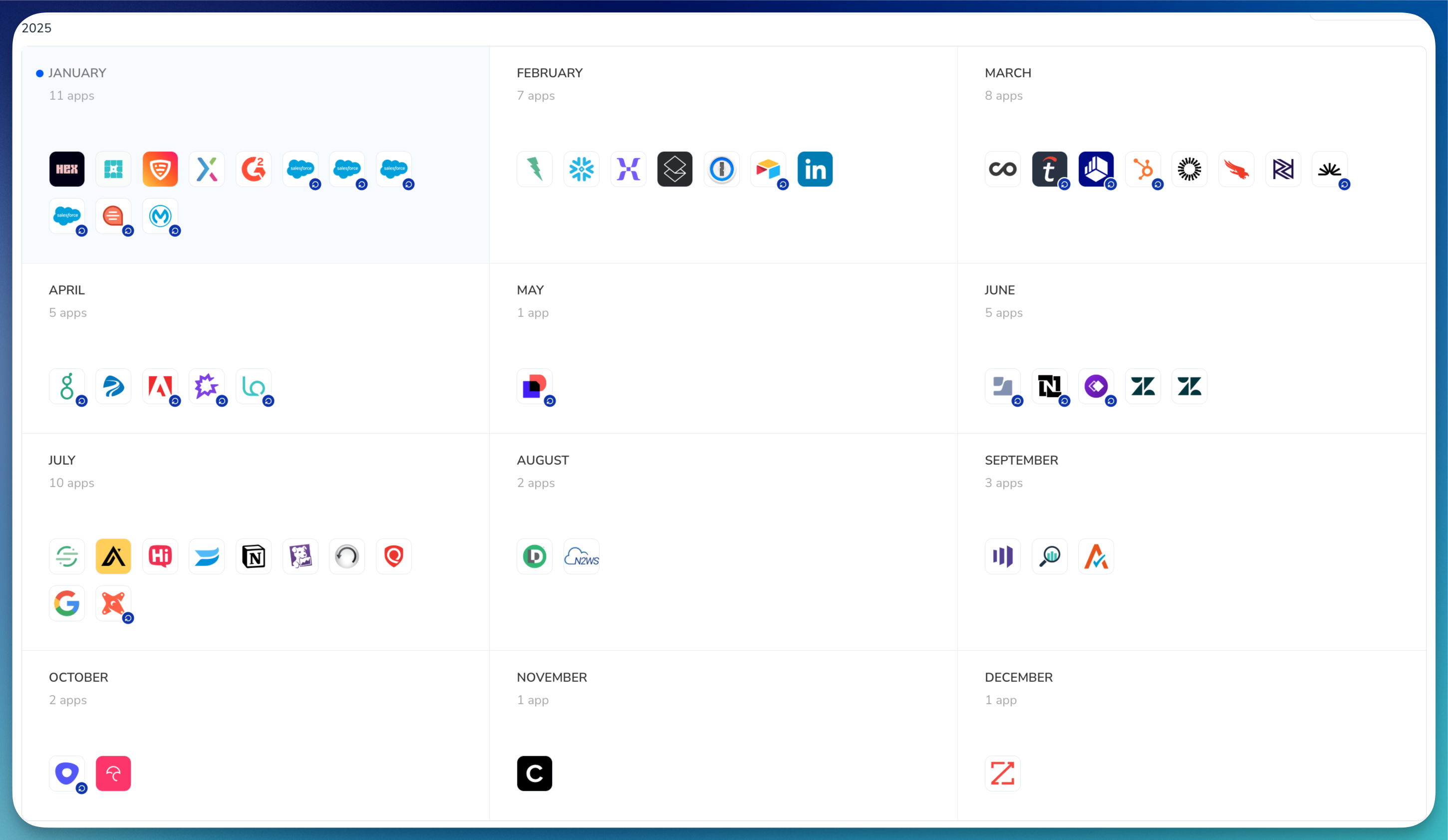Screen dimensions: 1448x840
Task: Select the magnifier chart icon in September
Action: (x=1049, y=556)
